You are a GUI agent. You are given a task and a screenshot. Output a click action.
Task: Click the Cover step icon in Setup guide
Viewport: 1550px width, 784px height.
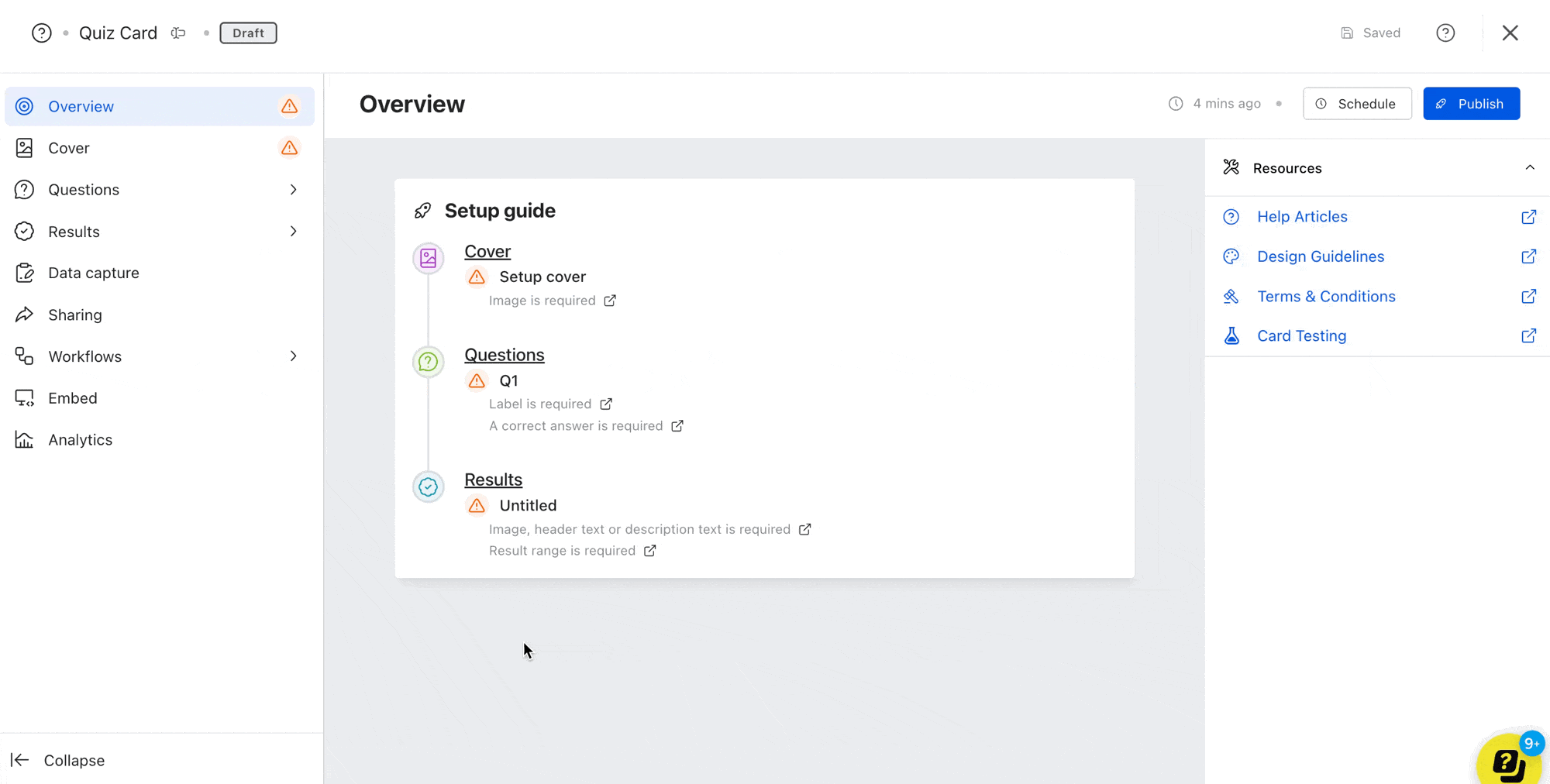(429, 258)
